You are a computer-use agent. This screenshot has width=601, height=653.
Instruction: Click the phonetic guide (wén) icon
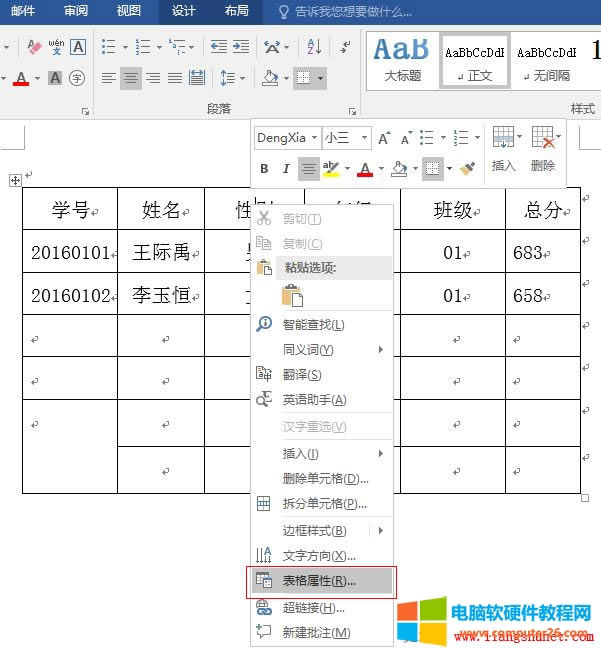pos(56,47)
